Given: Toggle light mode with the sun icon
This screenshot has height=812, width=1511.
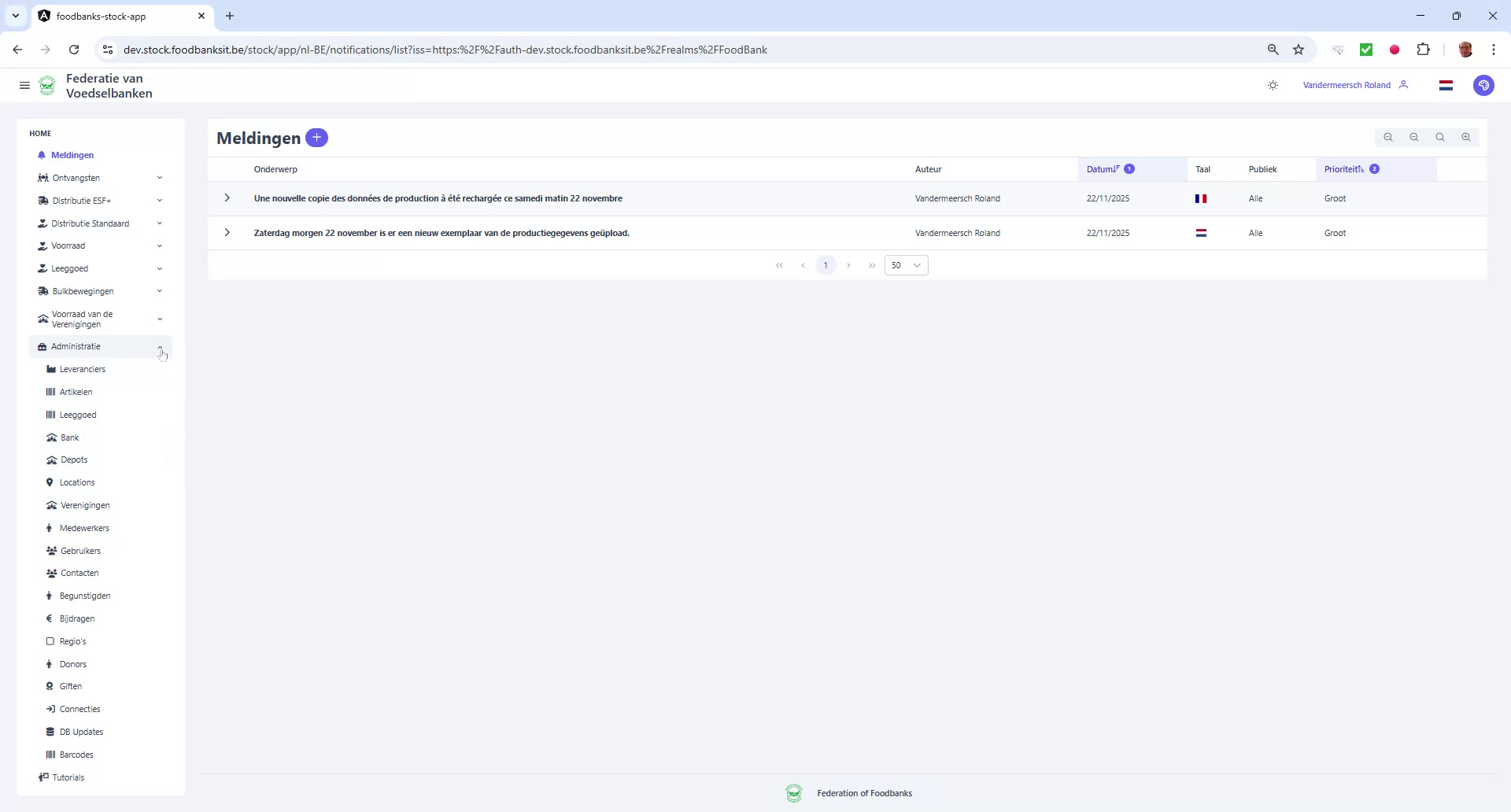Looking at the screenshot, I should pyautogui.click(x=1273, y=85).
